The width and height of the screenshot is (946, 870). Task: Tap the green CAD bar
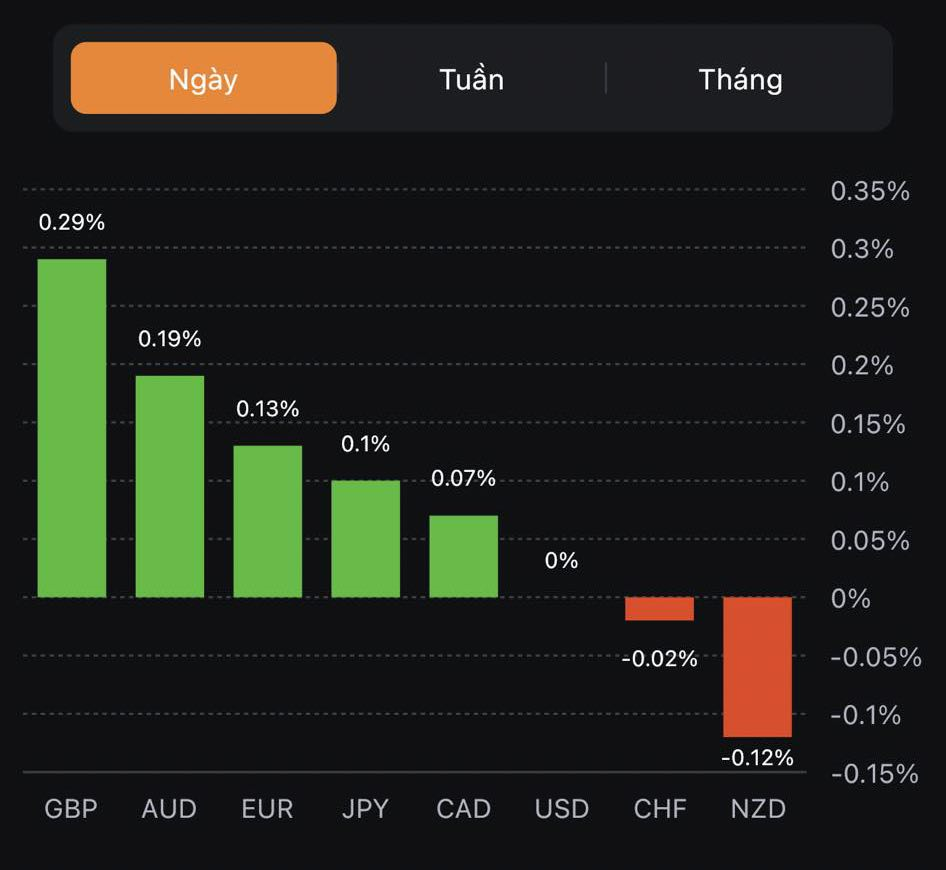(464, 556)
